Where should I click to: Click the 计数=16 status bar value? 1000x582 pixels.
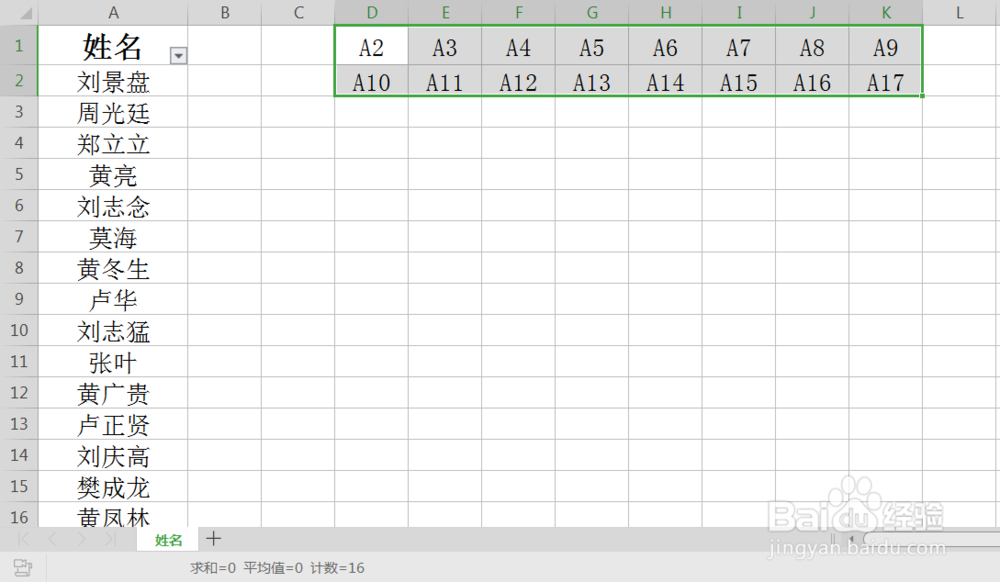pos(338,567)
